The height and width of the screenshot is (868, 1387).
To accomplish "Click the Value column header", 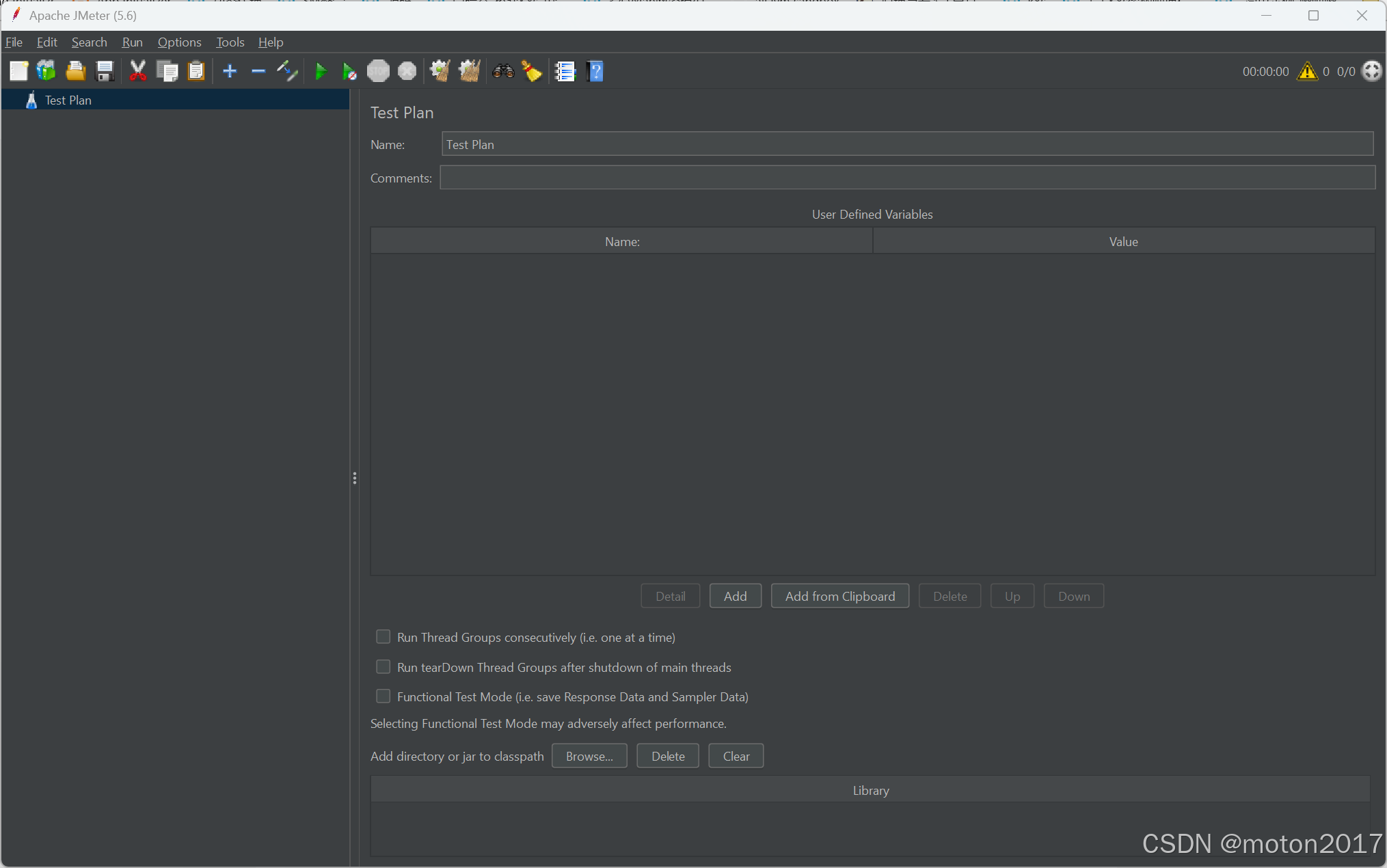I will tap(1124, 241).
